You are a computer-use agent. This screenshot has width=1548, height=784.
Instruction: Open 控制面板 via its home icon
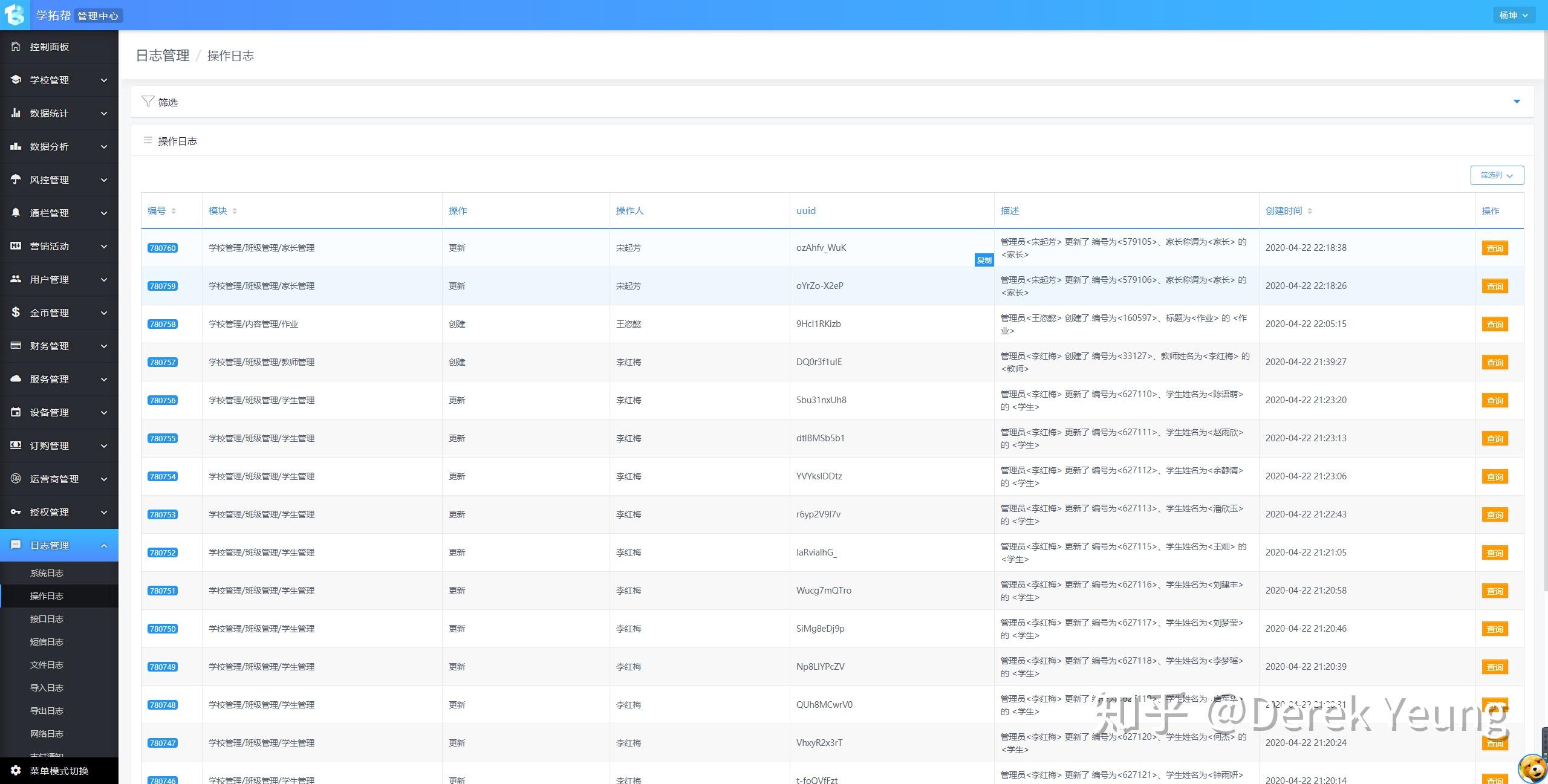click(x=16, y=47)
